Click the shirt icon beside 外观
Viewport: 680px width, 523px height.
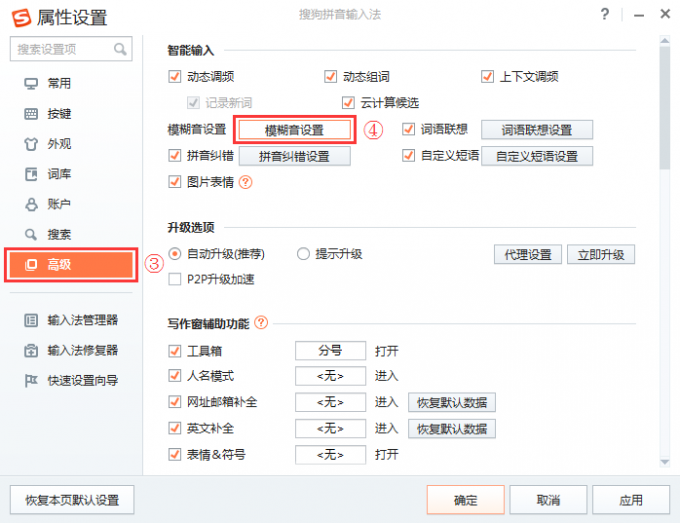pyautogui.click(x=31, y=144)
